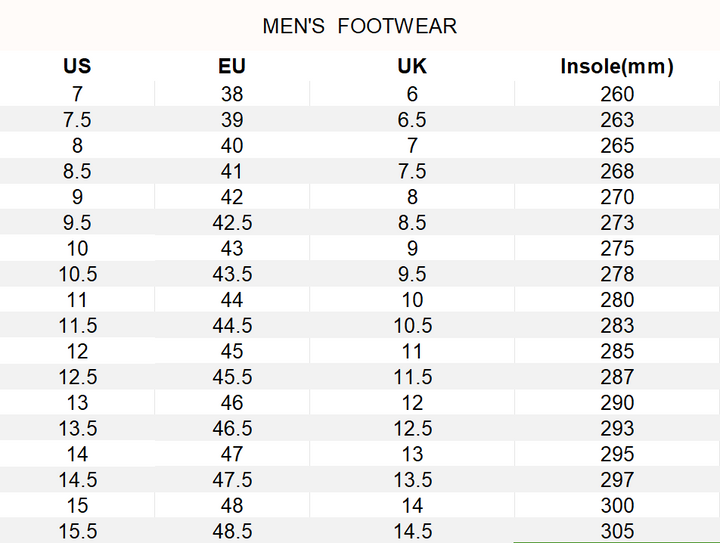
Task: Click US size 15.5 cell
Action: pyautogui.click(x=77, y=531)
